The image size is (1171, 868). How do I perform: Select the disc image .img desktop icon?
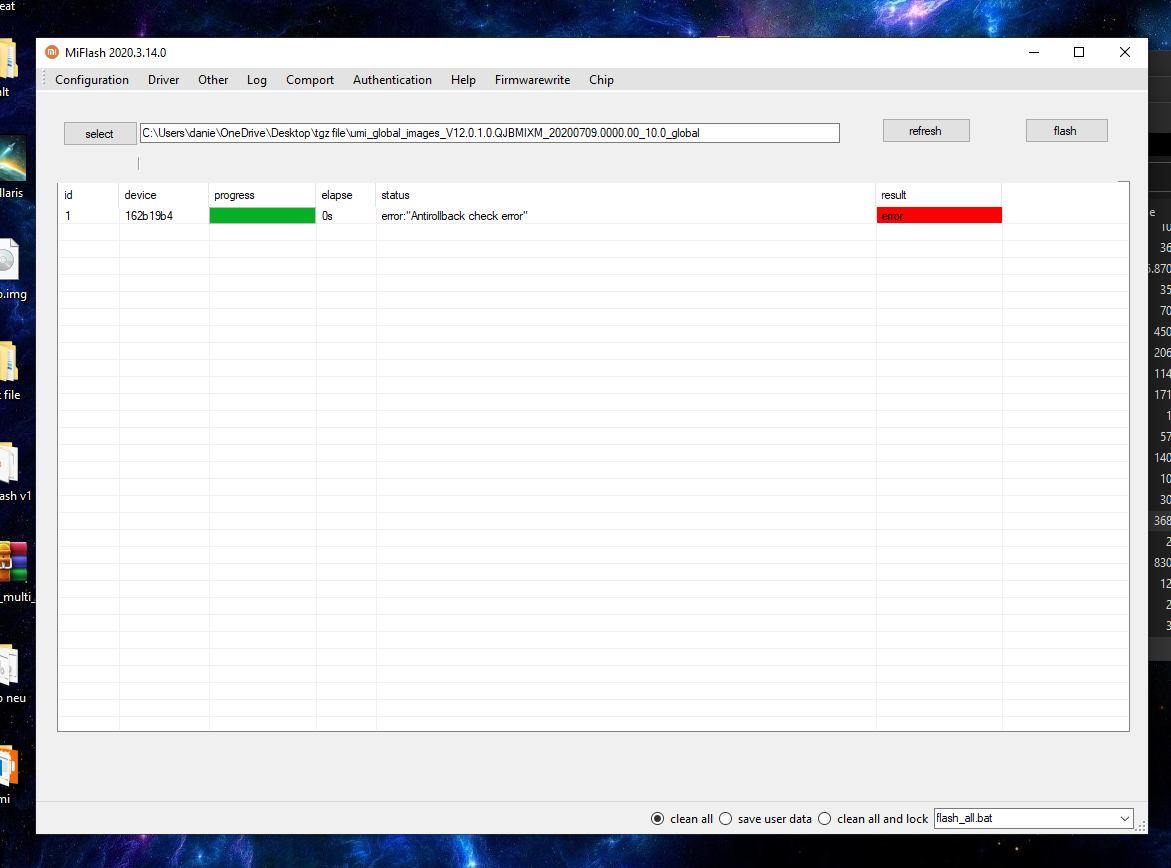click(9, 260)
